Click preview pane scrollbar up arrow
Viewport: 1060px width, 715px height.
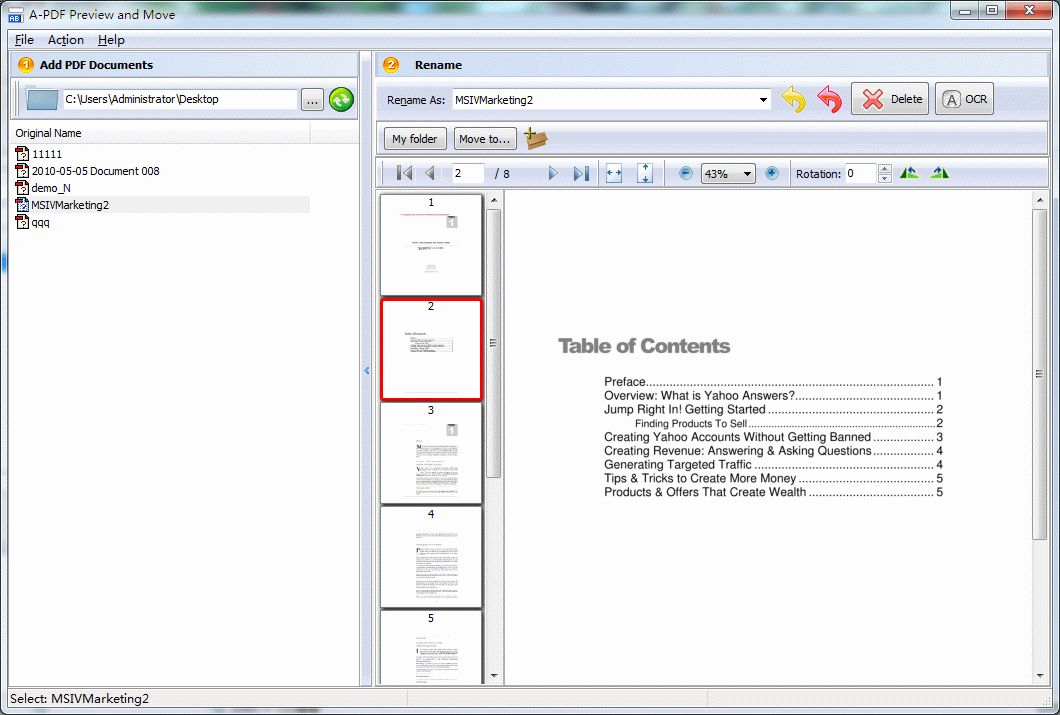[1039, 200]
